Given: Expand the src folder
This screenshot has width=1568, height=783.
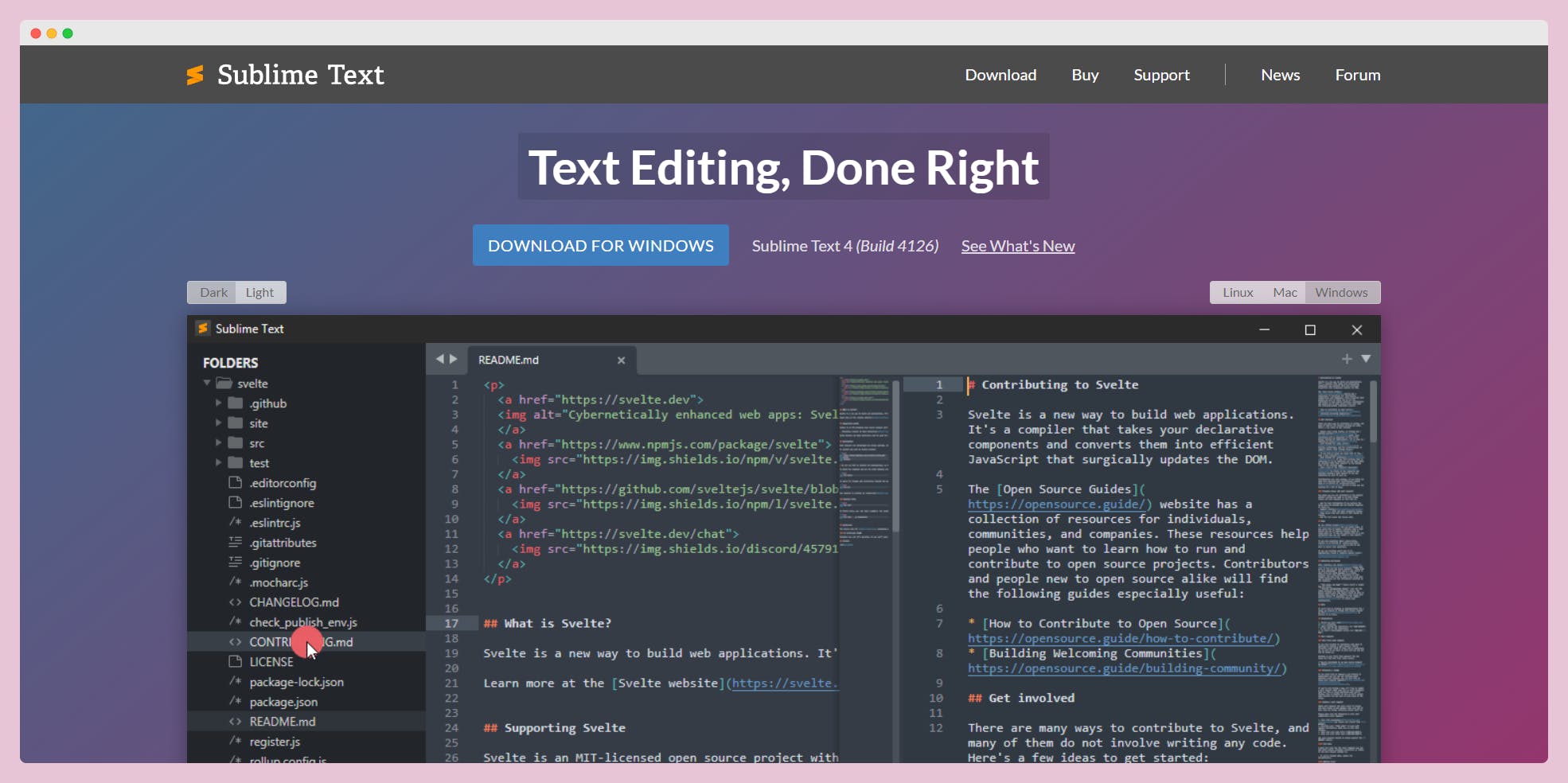Looking at the screenshot, I should tap(218, 442).
